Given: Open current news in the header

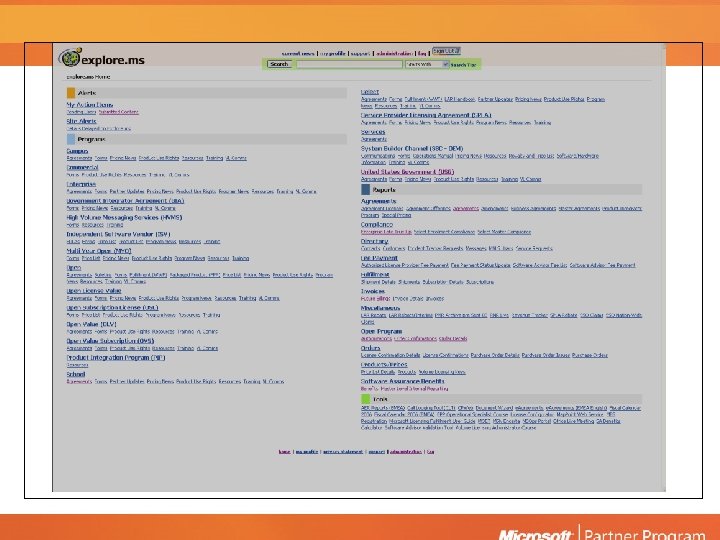Looking at the screenshot, I should (x=298, y=54).
